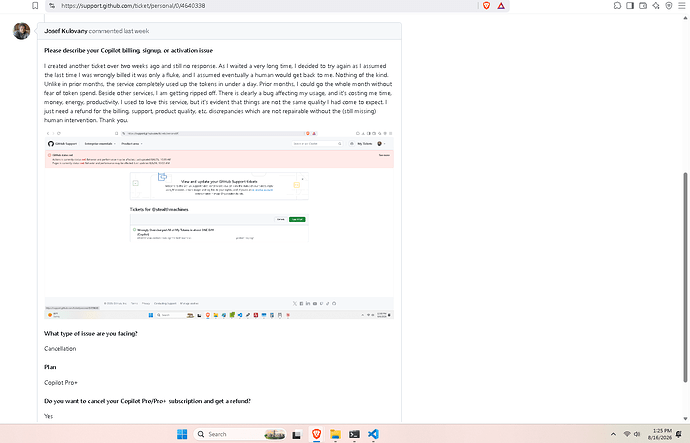Open File Explorer from the taskbar
Screen dimensions: 690x443
(335, 434)
